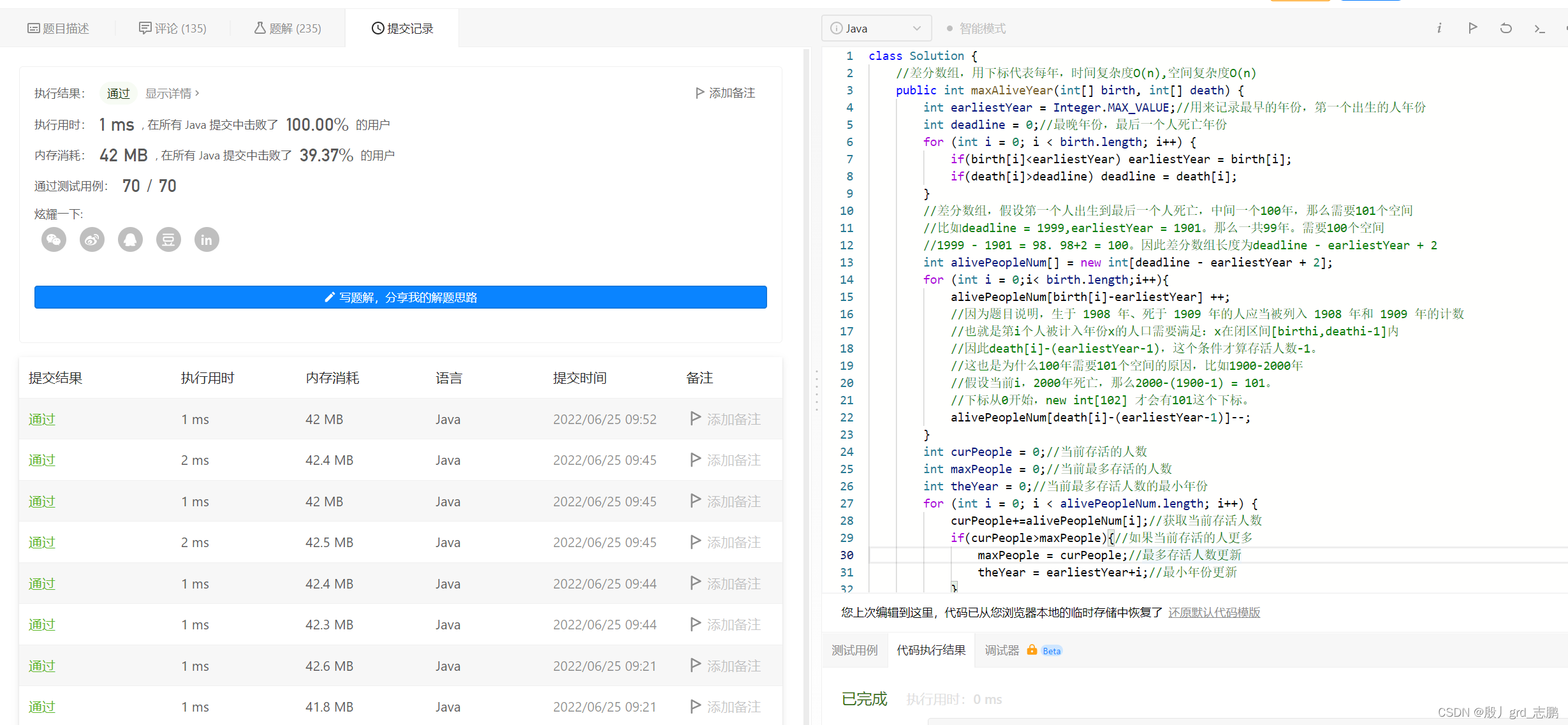Select the 测试用例 tab
Screen dimensions: 1568x725
click(x=854, y=650)
